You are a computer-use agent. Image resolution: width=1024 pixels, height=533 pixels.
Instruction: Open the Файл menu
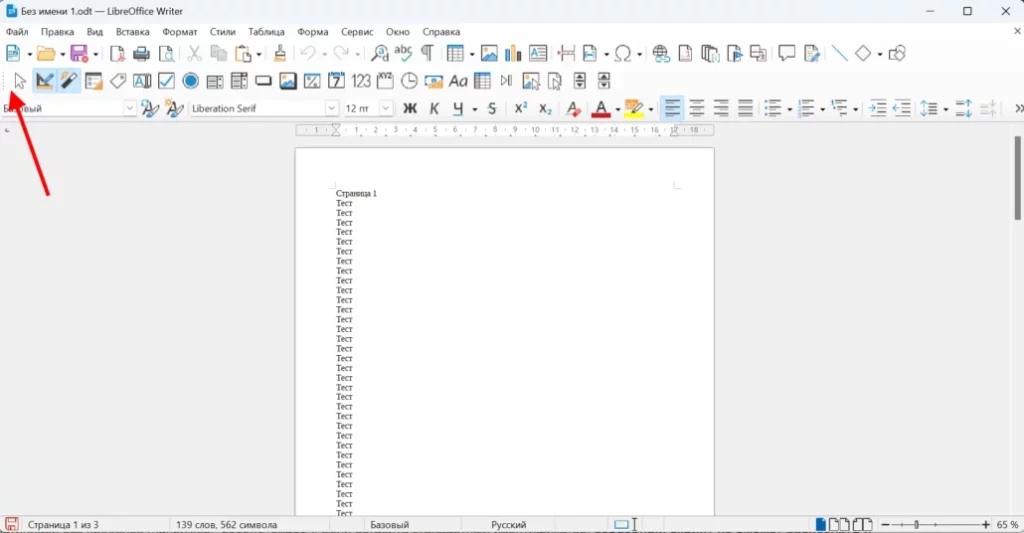point(17,31)
